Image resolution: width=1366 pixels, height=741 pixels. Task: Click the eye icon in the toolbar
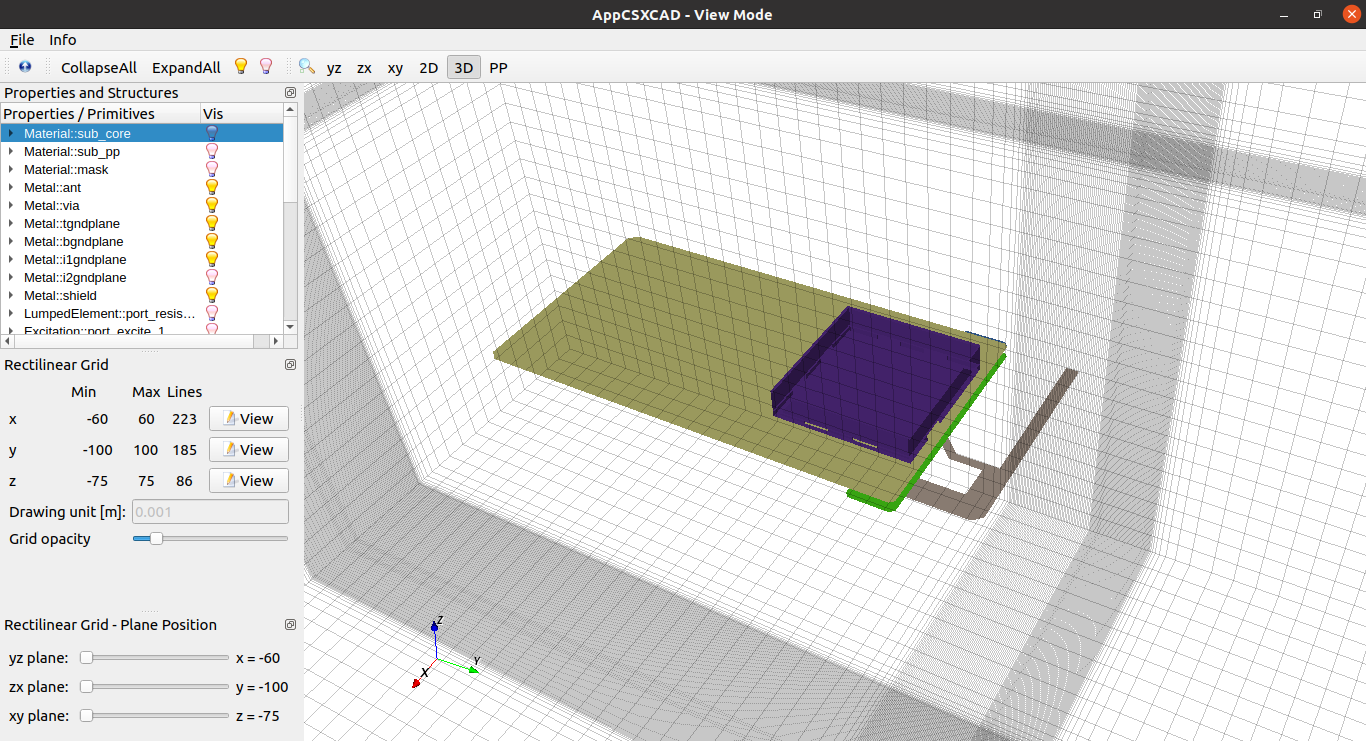click(25, 67)
